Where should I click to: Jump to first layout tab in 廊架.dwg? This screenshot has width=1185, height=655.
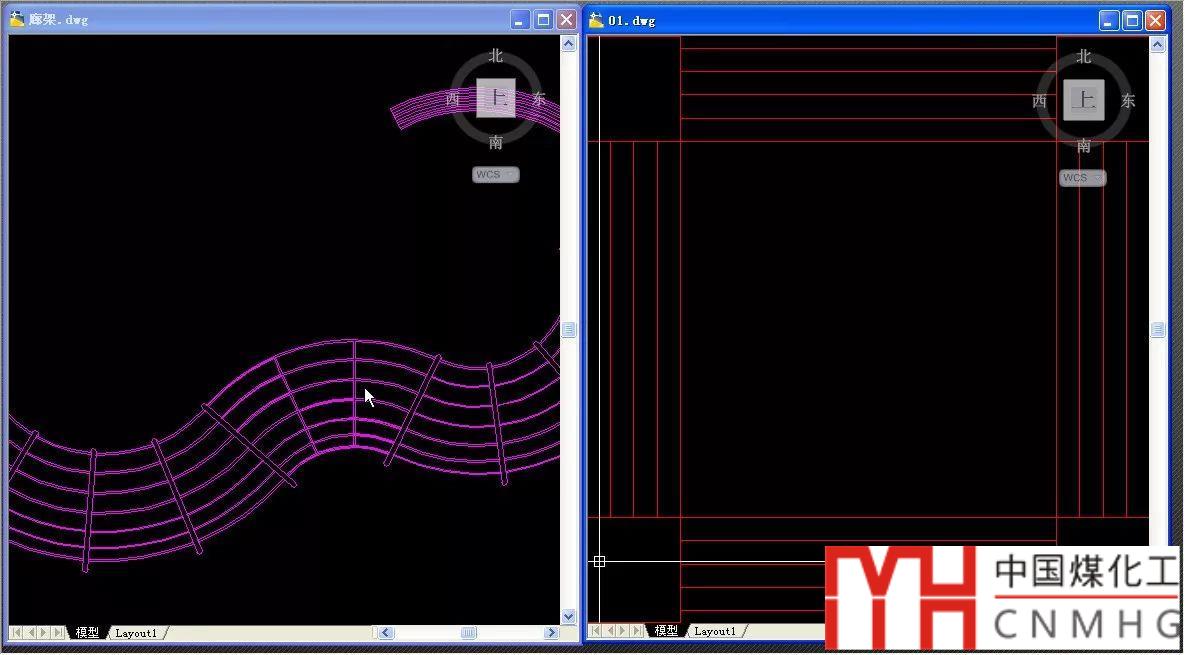pos(16,633)
